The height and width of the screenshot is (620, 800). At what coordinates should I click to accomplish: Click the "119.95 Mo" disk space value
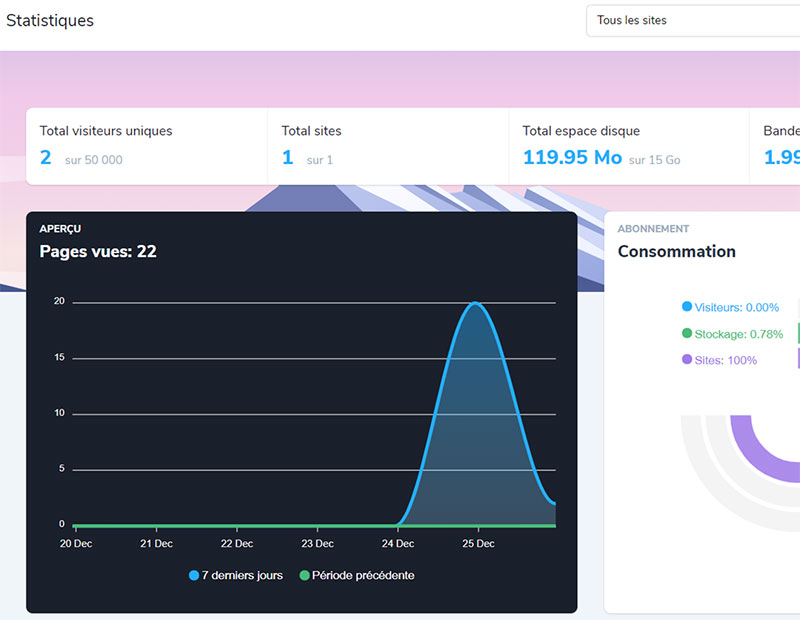572,158
